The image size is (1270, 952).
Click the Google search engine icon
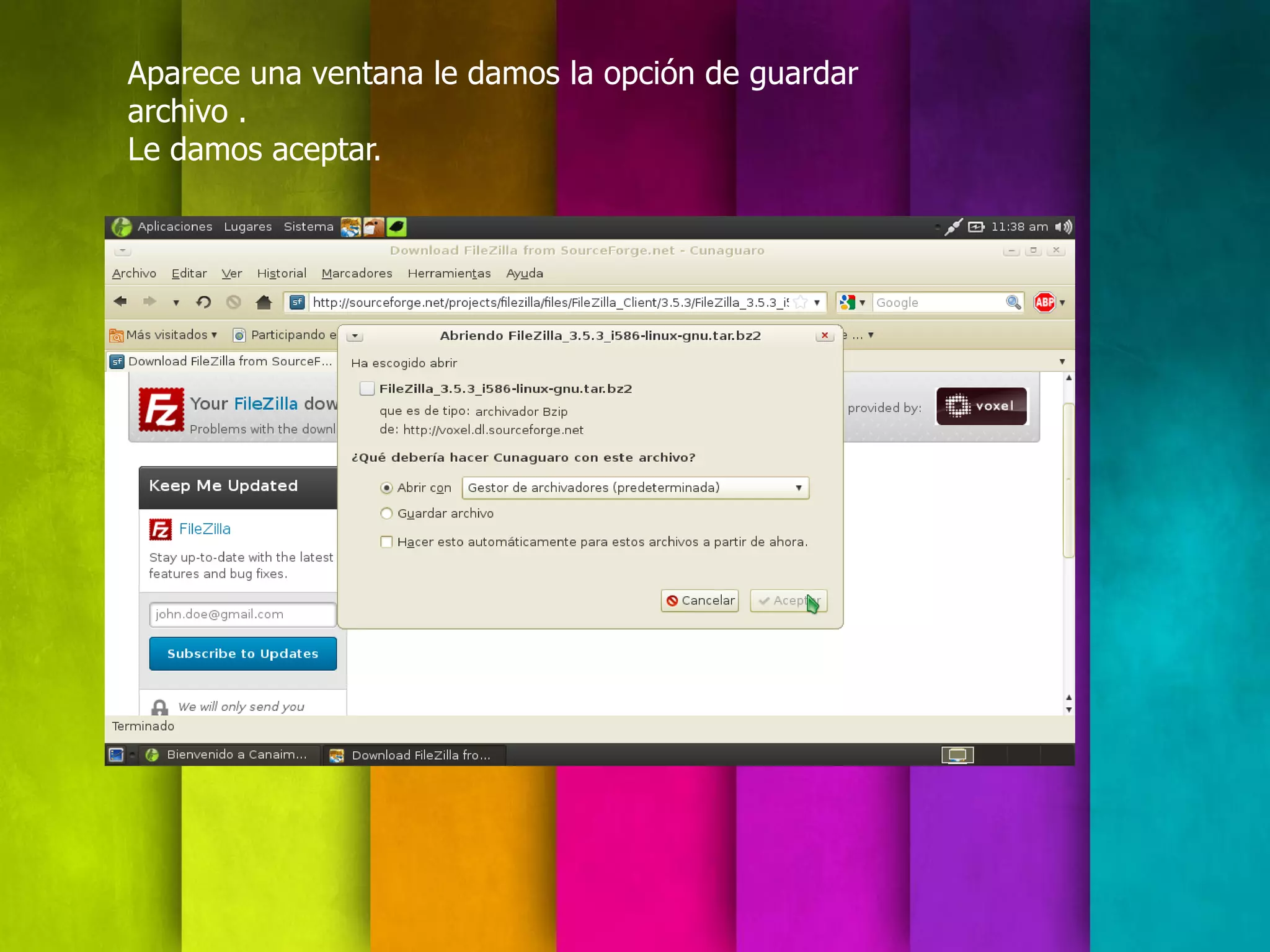click(847, 302)
